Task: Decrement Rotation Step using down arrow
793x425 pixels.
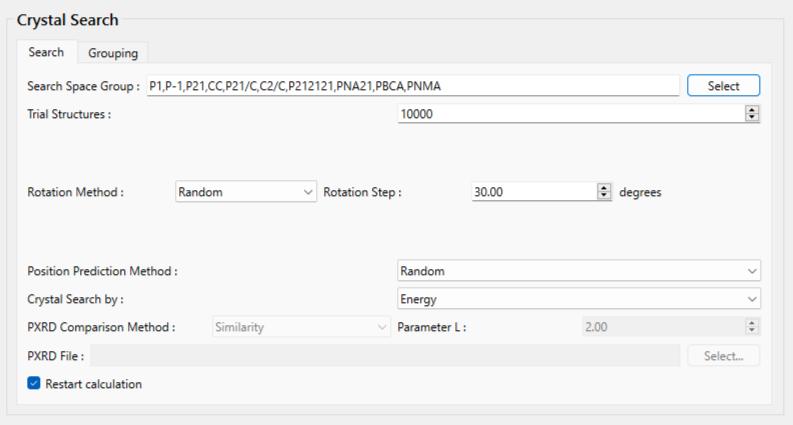Action: click(x=604, y=195)
